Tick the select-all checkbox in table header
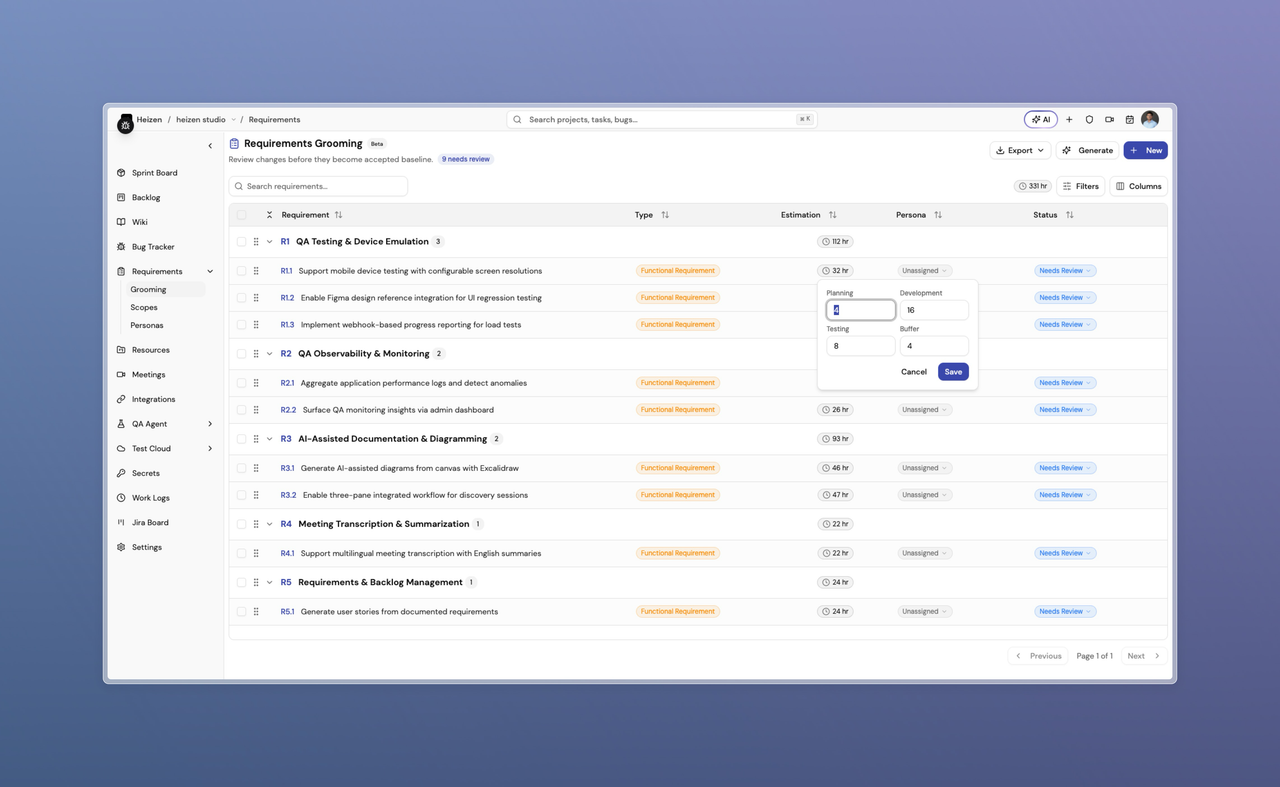1280x787 pixels. point(241,215)
